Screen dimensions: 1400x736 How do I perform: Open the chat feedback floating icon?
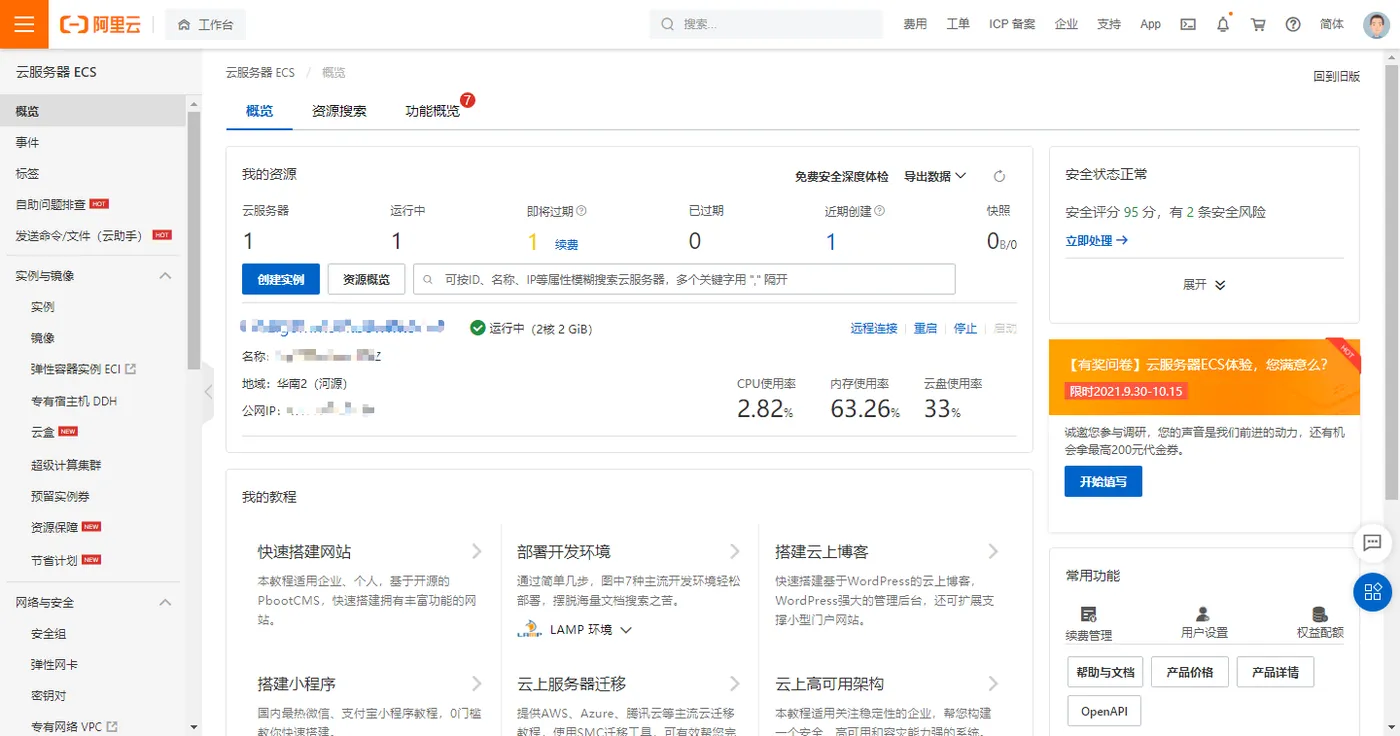pyautogui.click(x=1372, y=543)
